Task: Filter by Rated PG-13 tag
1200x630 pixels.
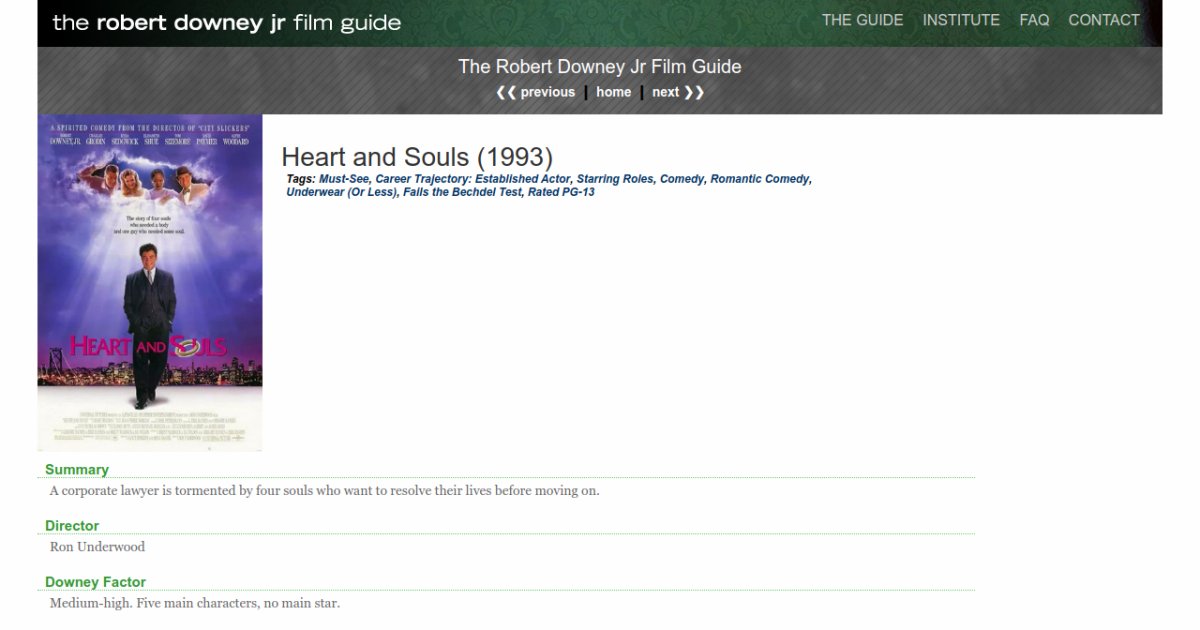Action: coord(561,192)
